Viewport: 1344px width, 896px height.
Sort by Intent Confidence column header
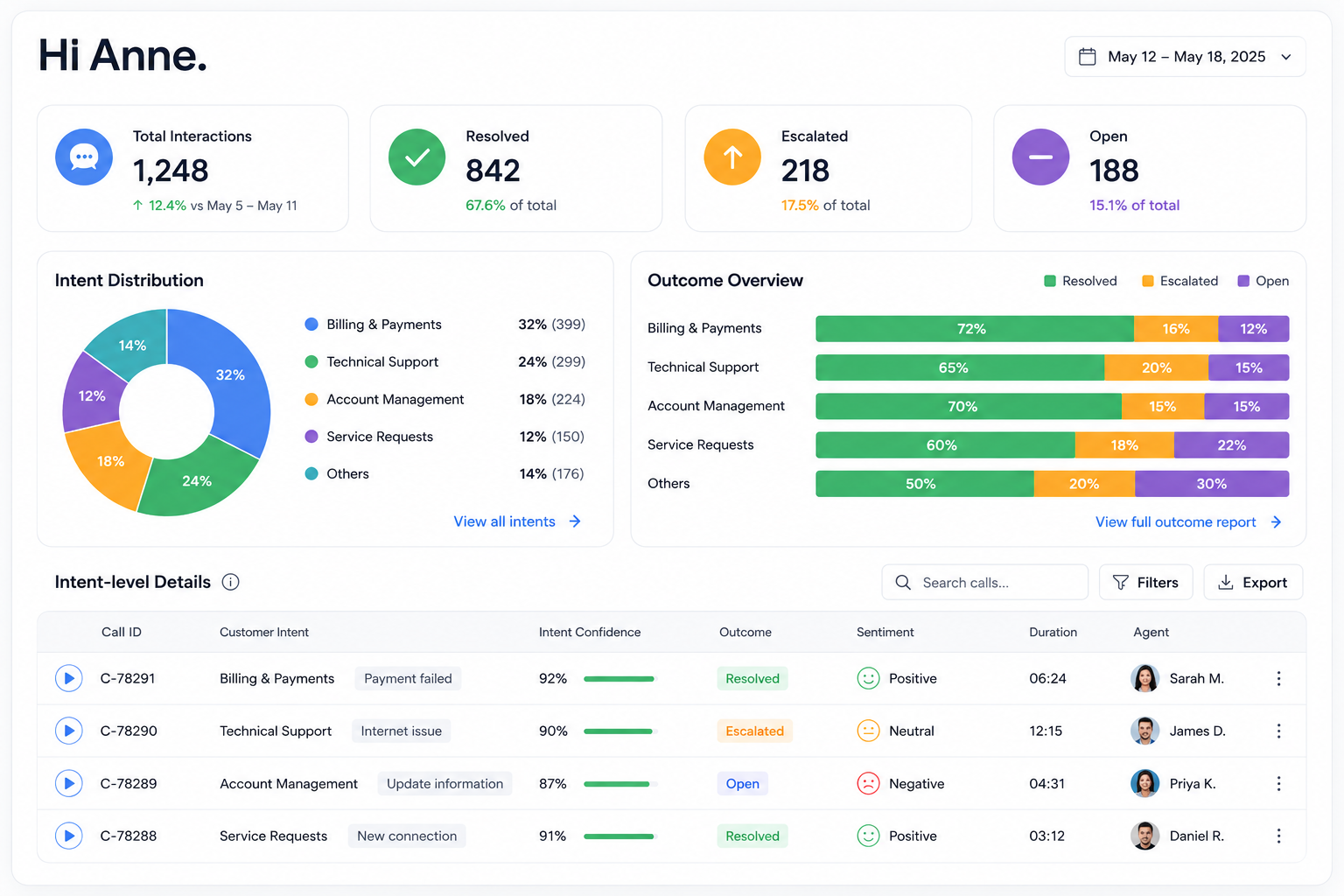pos(590,633)
